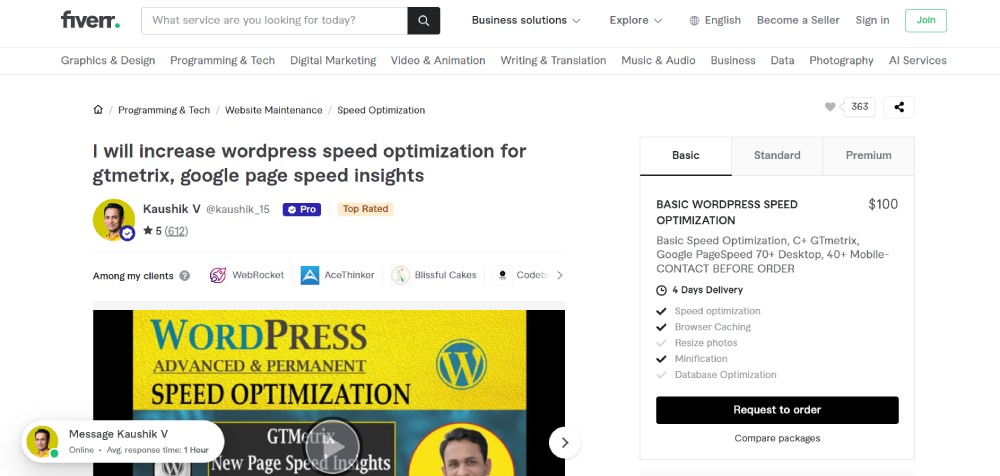Open the home breadcrumb icon

(x=98, y=110)
